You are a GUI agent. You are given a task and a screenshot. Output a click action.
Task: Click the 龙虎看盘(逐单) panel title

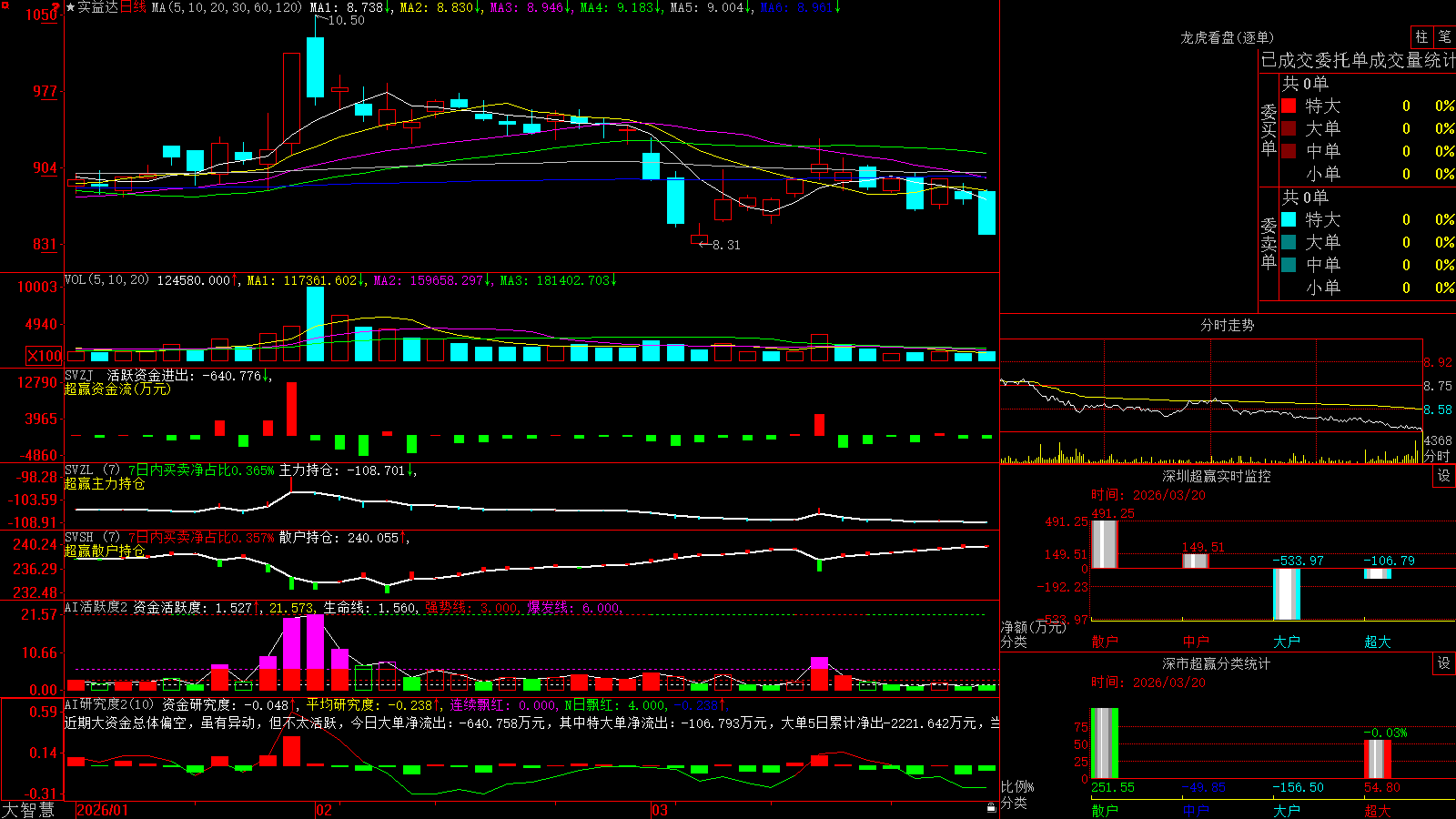(x=1227, y=37)
